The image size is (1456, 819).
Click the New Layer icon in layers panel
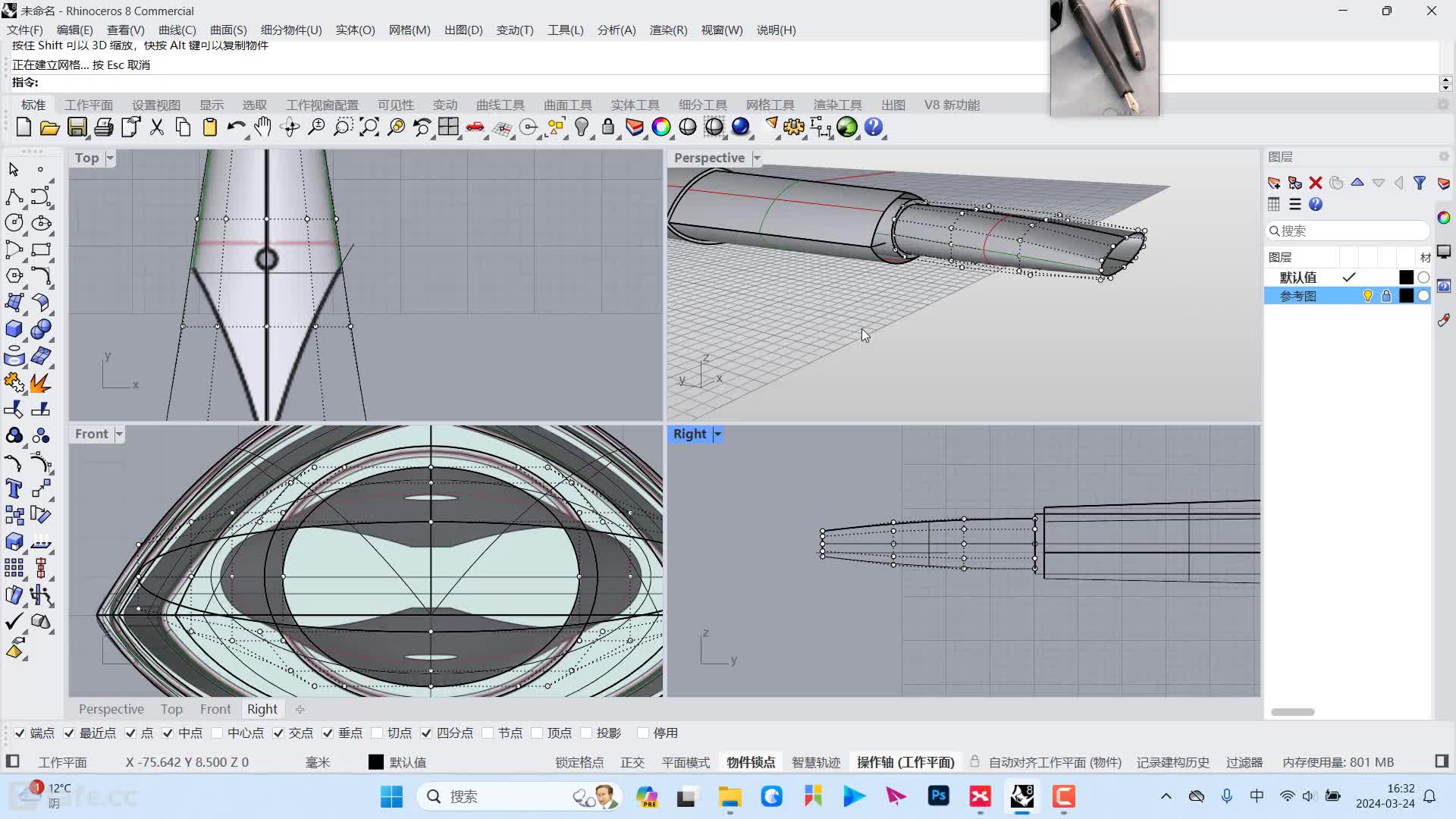coord(1274,183)
